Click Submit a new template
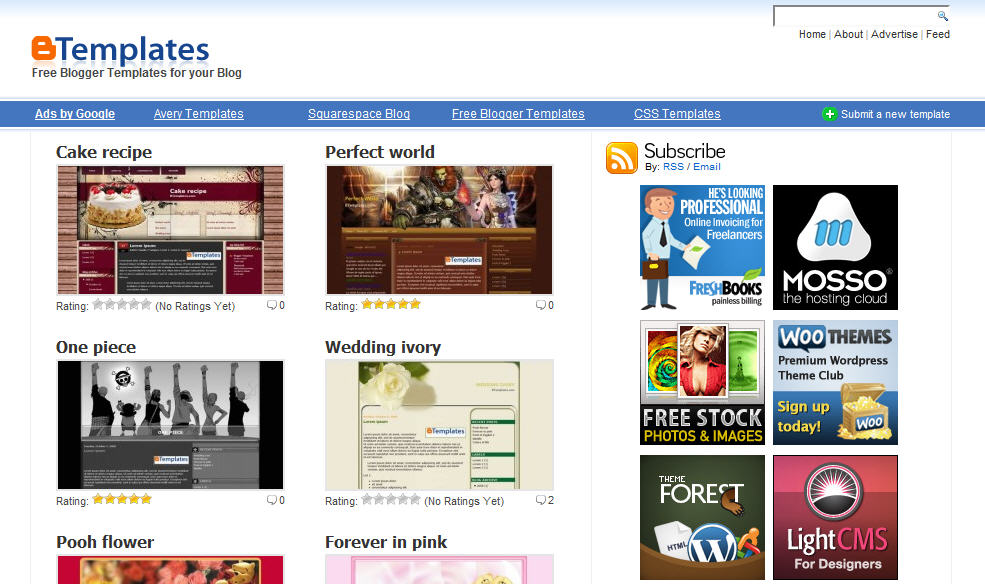Screen dimensions: 985x584 895,114
